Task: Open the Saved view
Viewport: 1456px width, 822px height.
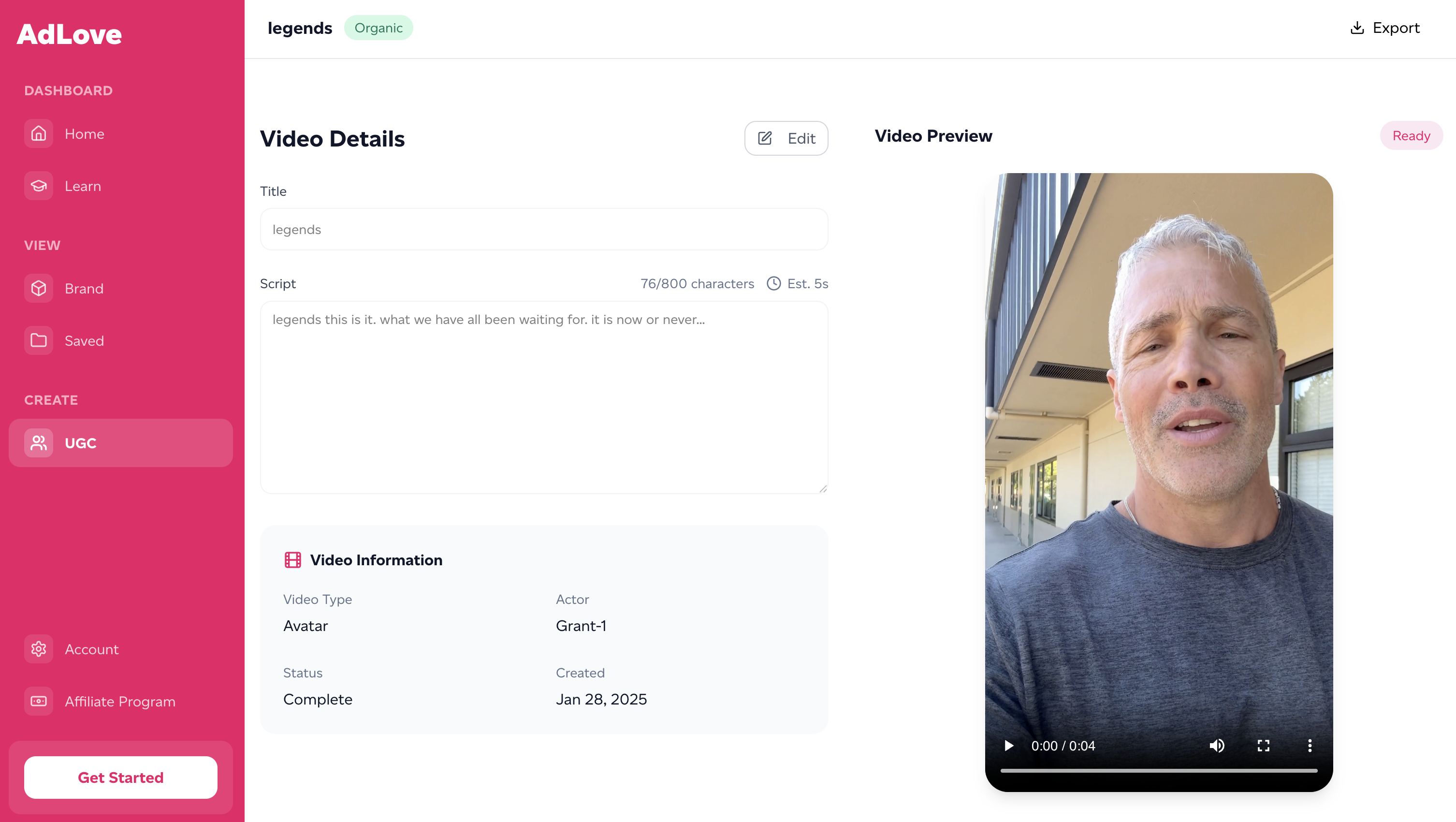Action: tap(120, 340)
